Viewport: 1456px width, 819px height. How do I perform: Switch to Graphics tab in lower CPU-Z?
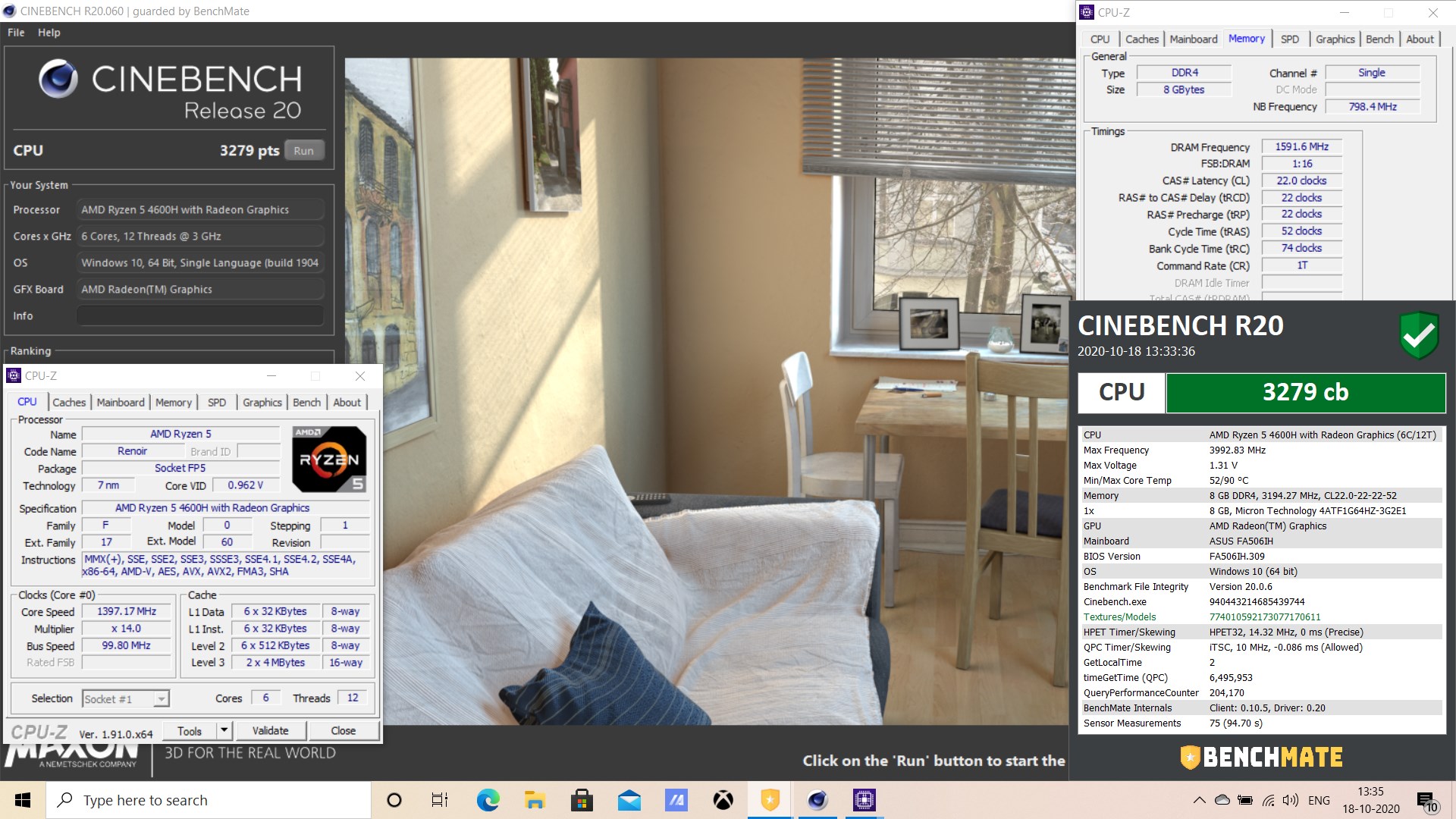(x=262, y=402)
